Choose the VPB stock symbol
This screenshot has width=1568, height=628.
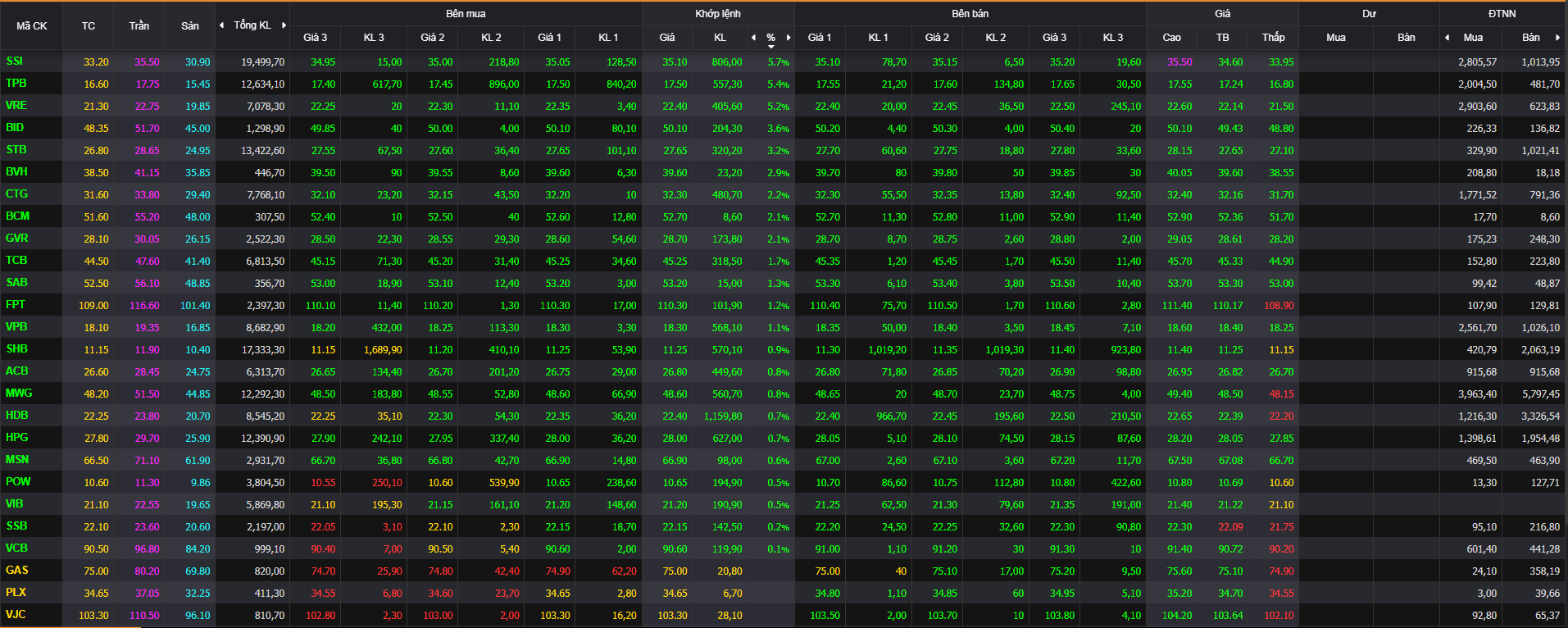16,327
